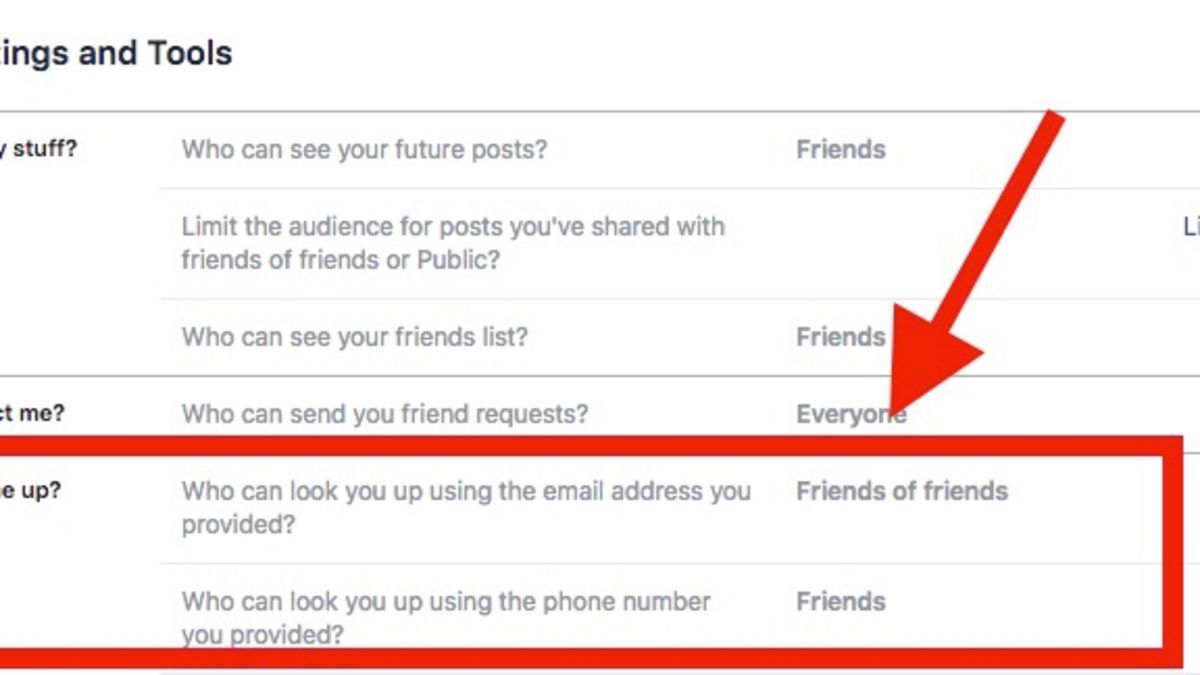Change "Everyone" for friend requests
Viewport: 1200px width, 675px height.
[x=852, y=414]
